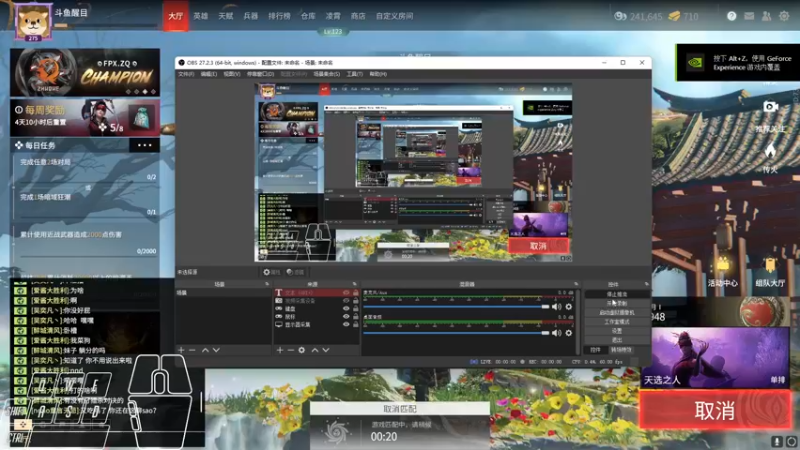The image size is (800, 450).
Task: Switch to 转场特效 tab in OBS
Action: [x=621, y=350]
